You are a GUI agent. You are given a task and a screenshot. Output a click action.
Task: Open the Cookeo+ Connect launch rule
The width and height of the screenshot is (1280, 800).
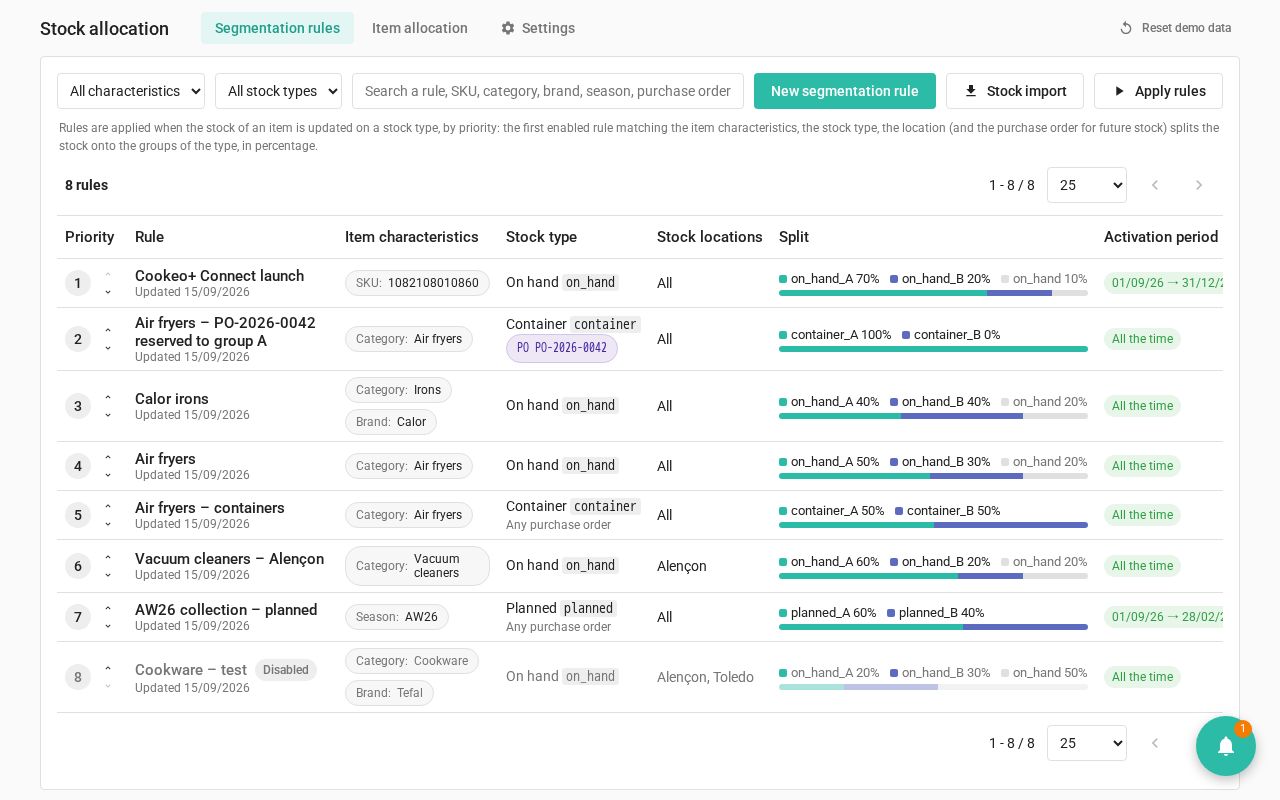tap(219, 276)
